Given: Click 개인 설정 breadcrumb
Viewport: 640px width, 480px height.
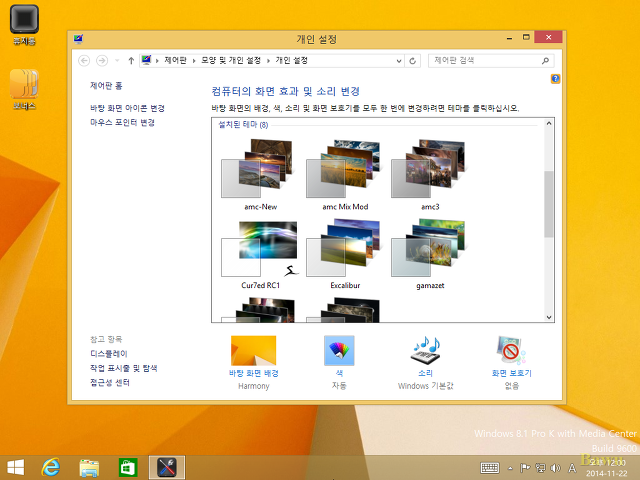Looking at the screenshot, I should 291,60.
